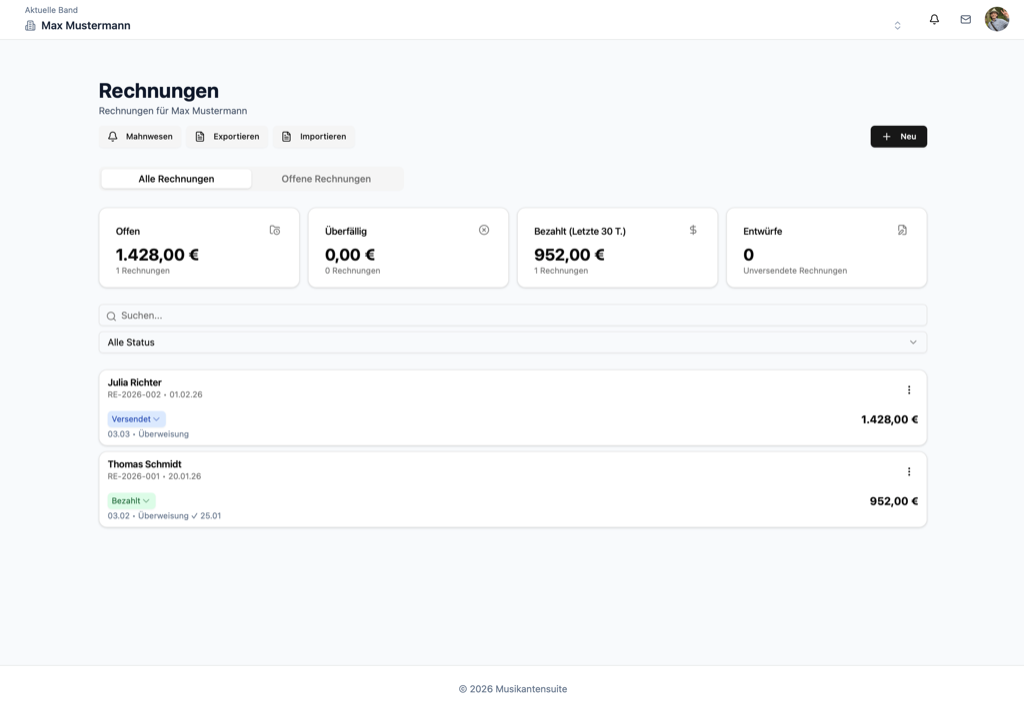The image size is (1024, 709).
Task: Click the Max Mustermann band name in header
Action: click(86, 25)
